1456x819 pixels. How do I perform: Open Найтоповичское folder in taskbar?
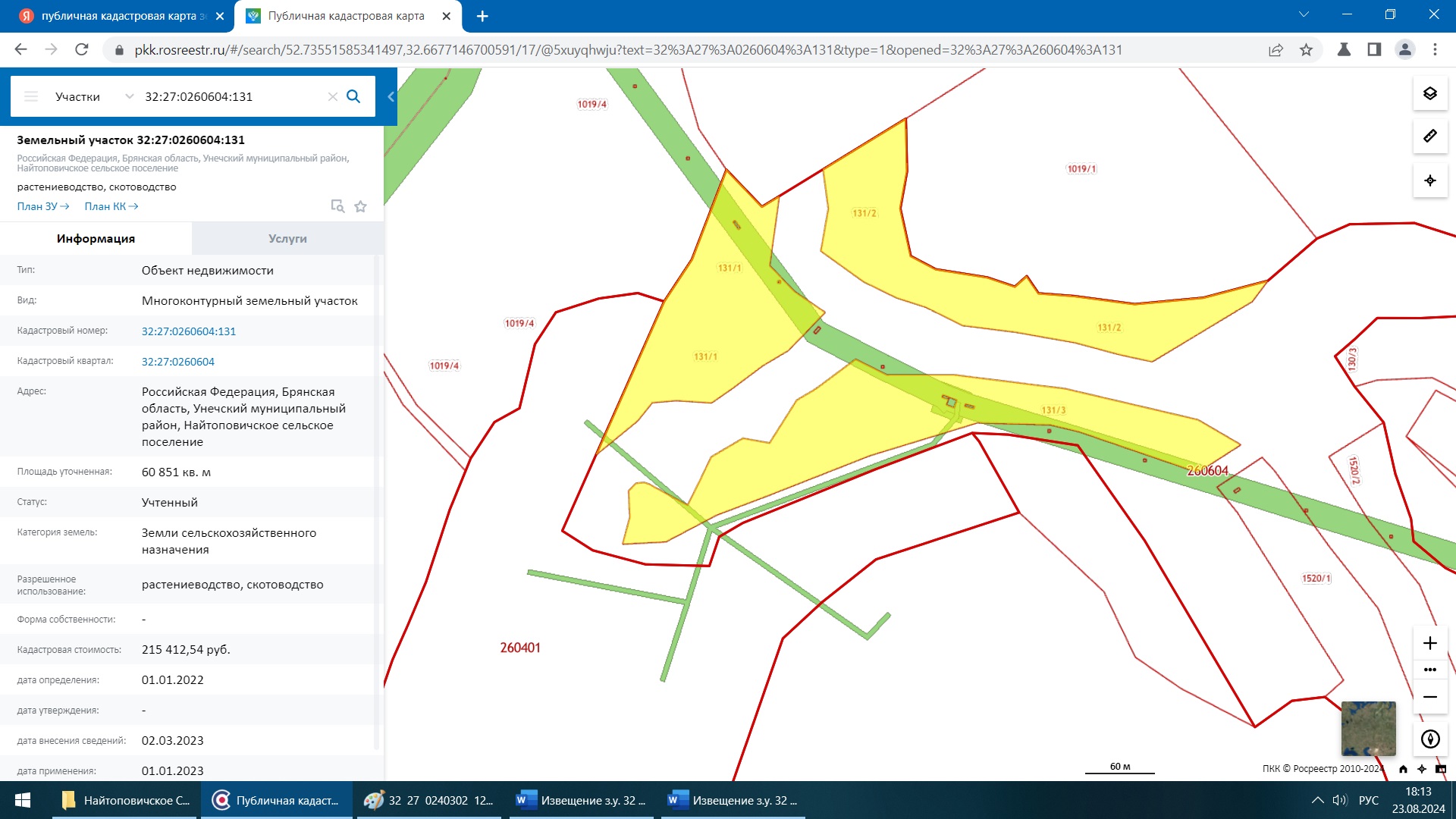tap(125, 800)
